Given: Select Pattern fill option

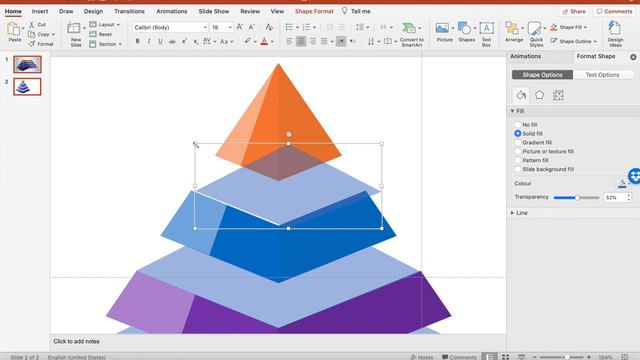Looking at the screenshot, I should pos(518,160).
